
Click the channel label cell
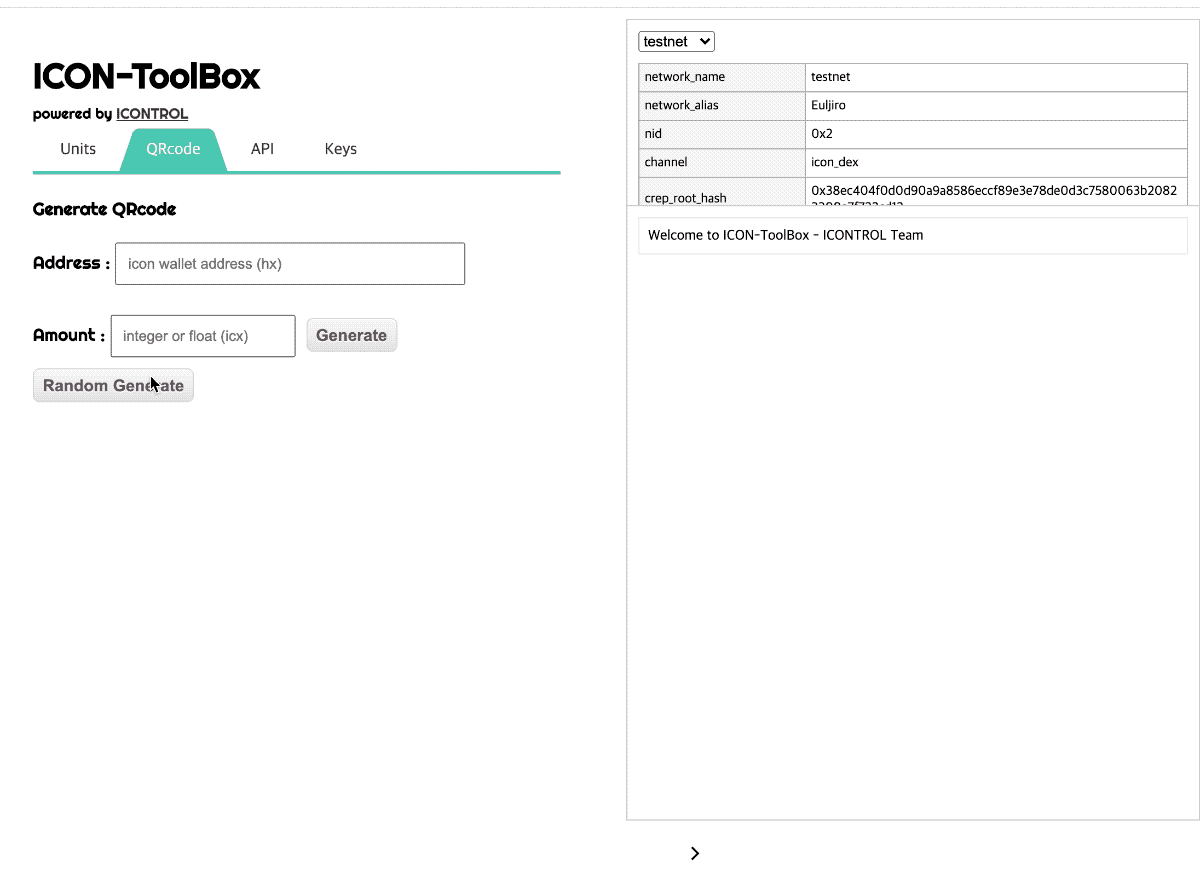[722, 162]
